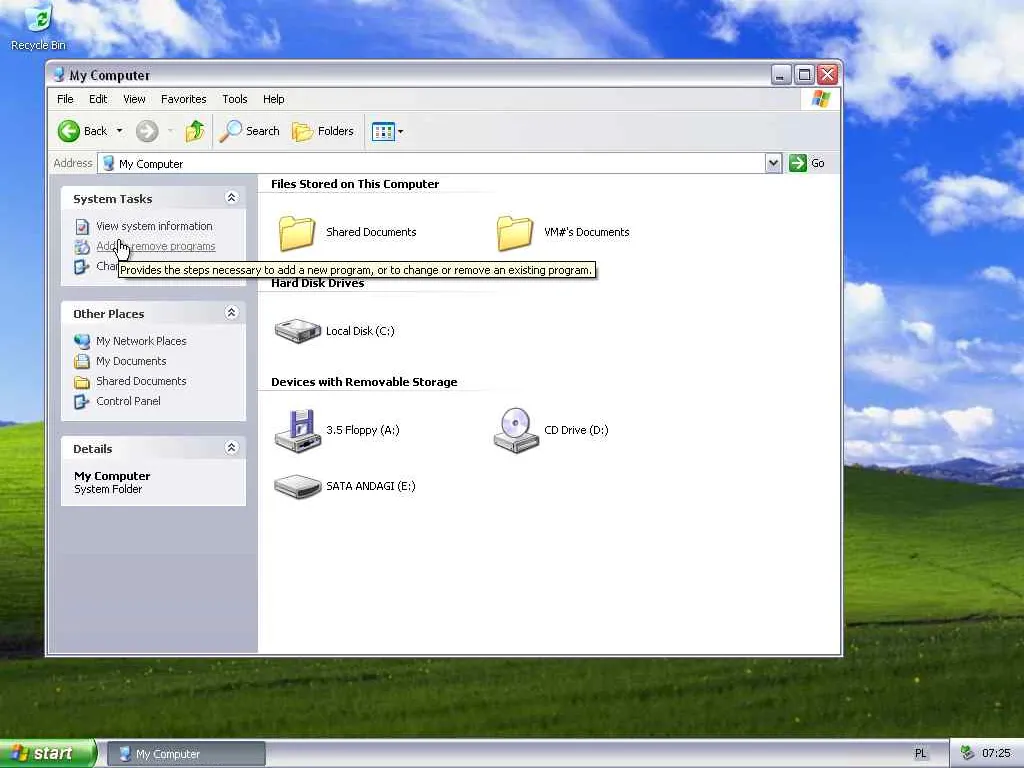Open the View menu
Screen dimensions: 1024x768
tap(134, 99)
